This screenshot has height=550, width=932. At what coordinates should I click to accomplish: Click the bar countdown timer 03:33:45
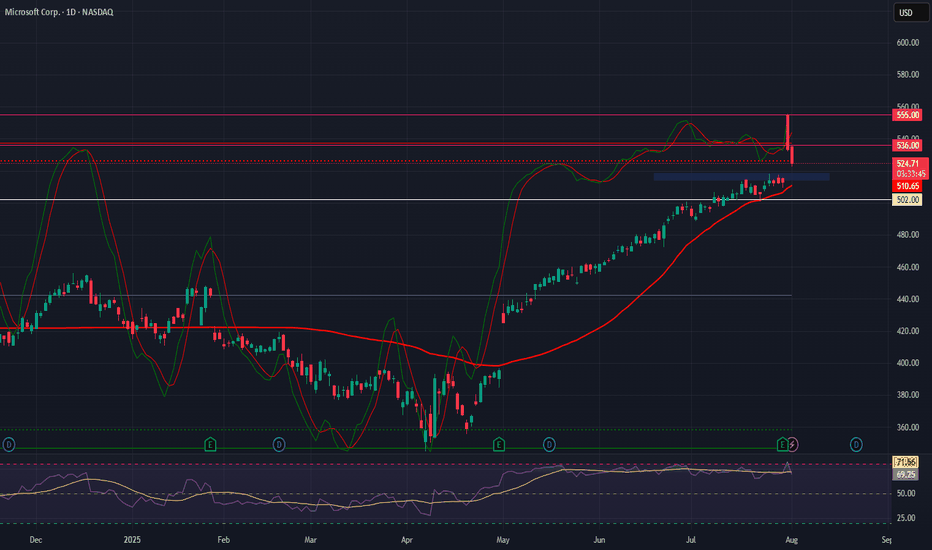point(910,174)
